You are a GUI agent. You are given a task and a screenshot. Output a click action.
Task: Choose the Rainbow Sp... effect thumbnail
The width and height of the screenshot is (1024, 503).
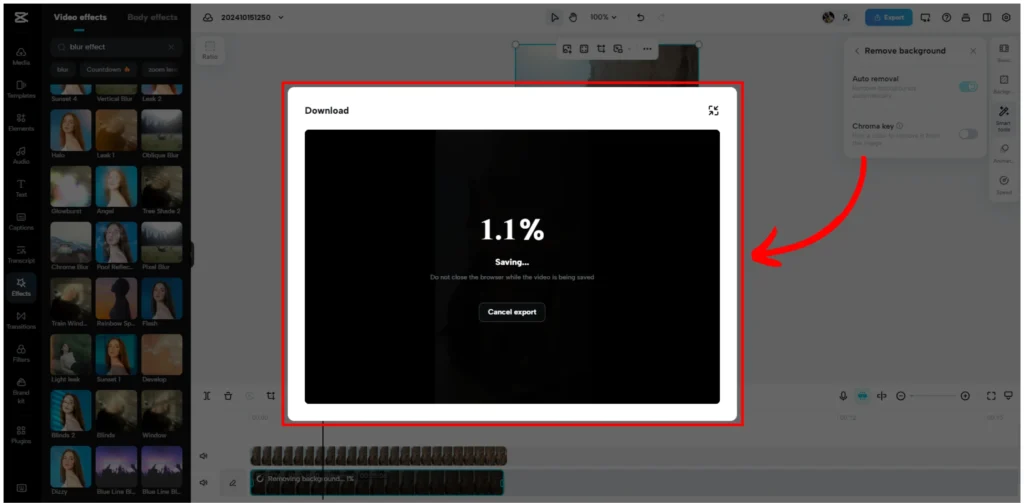(116, 299)
